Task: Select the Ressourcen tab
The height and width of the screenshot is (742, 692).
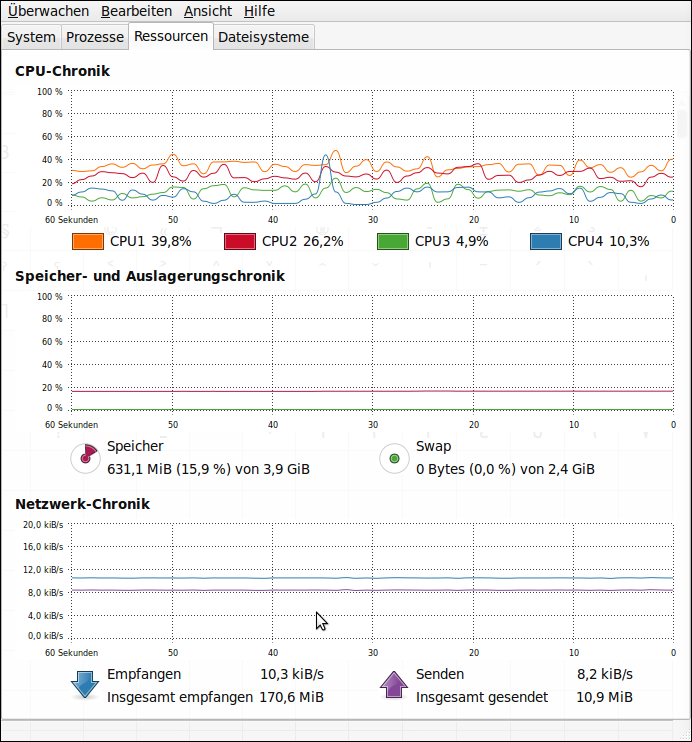Action: pos(171,36)
